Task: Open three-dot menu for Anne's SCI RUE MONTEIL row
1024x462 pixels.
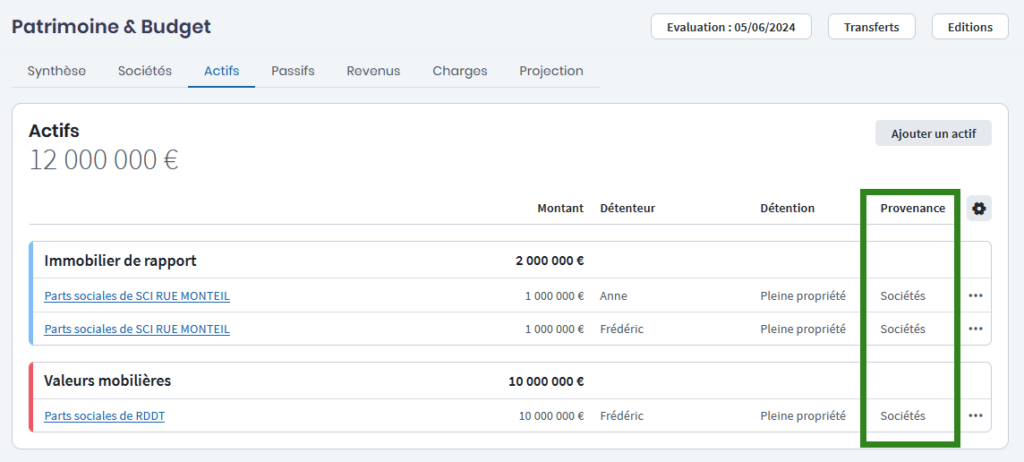Action: pos(975,296)
